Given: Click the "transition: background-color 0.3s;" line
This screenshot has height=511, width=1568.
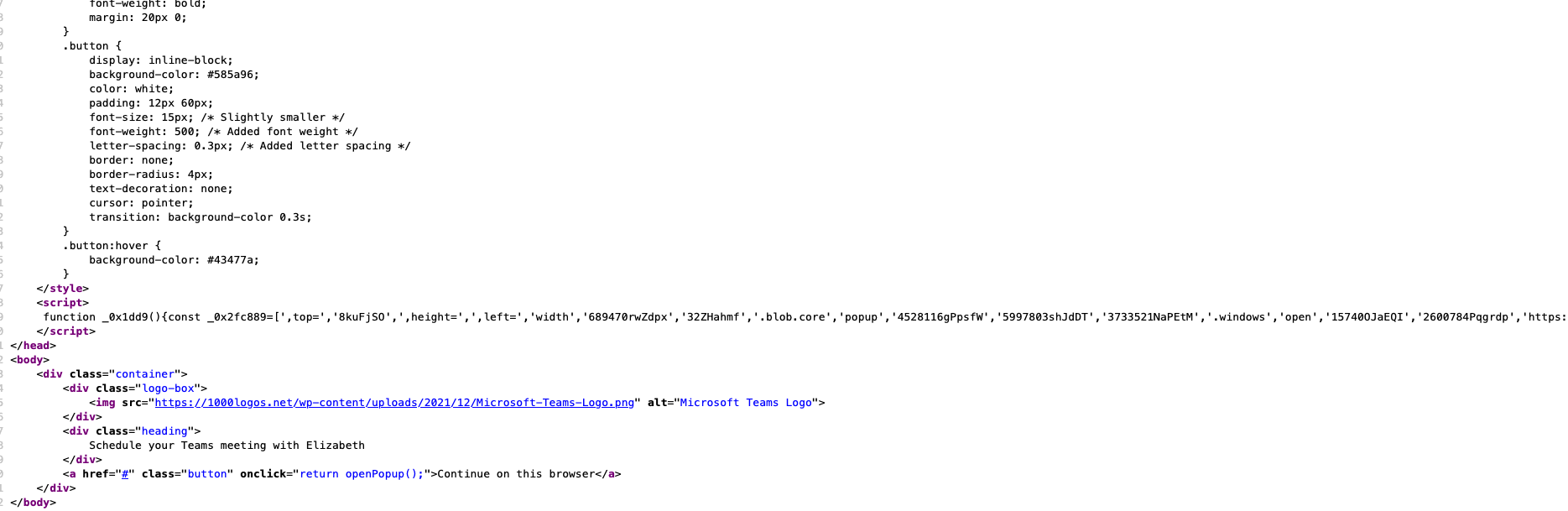Looking at the screenshot, I should [x=201, y=217].
